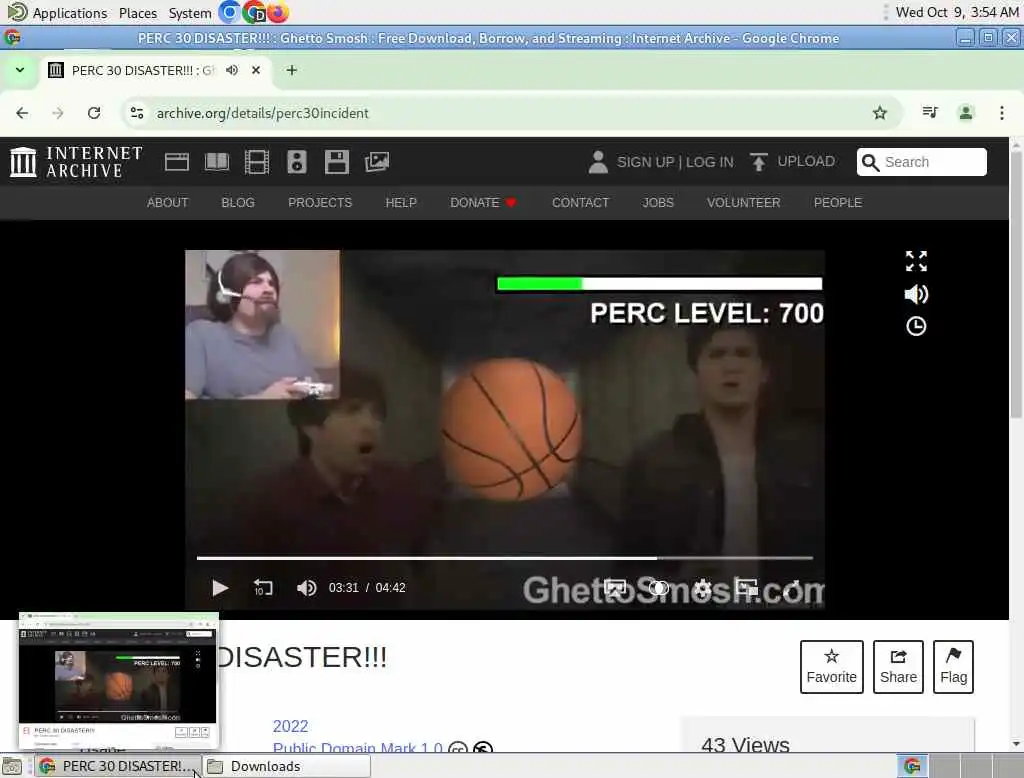Launch Firefox from the top panel
This screenshot has height=778, width=1024.
tap(278, 12)
